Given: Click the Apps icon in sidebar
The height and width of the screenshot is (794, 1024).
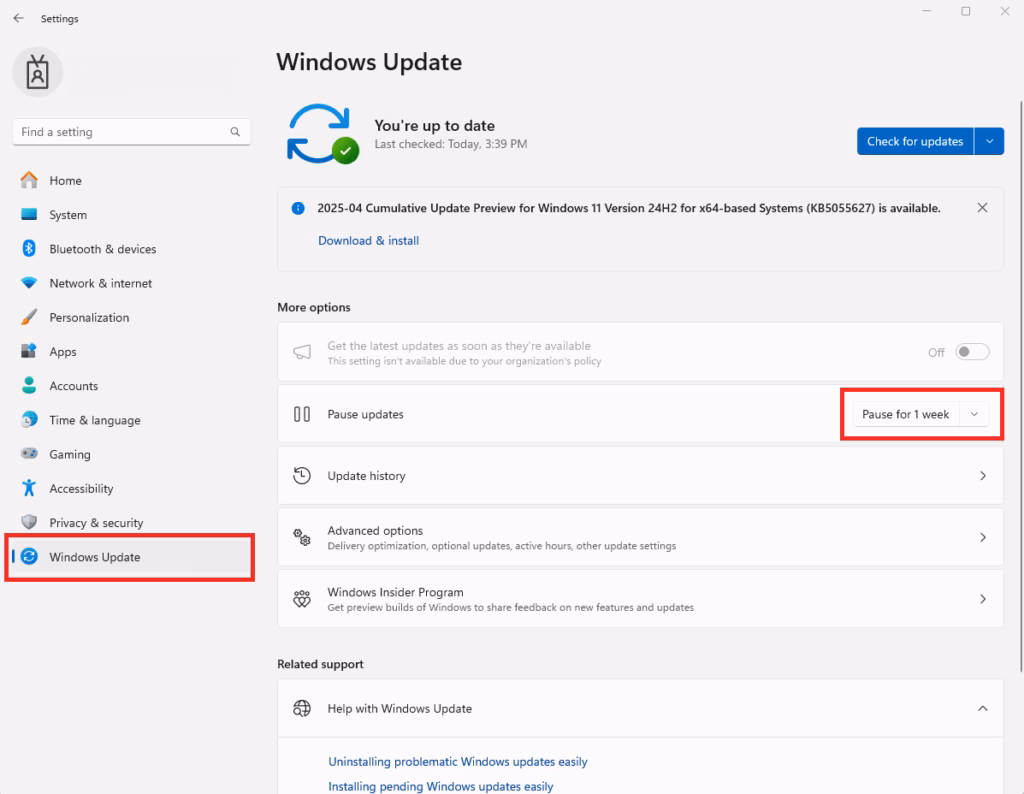Looking at the screenshot, I should (29, 351).
